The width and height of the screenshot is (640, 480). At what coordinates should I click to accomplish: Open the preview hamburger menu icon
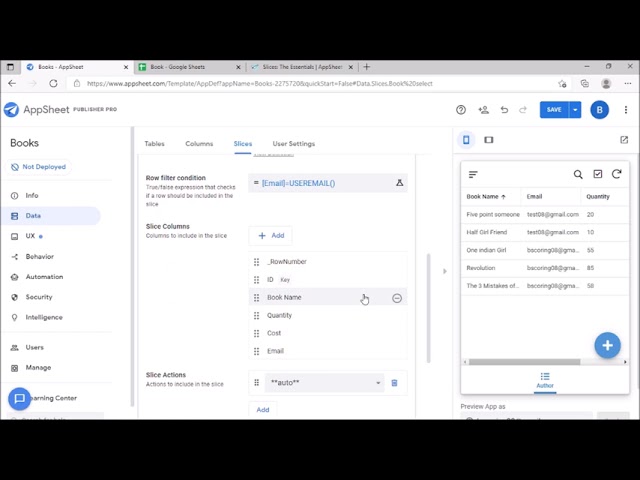coord(473,174)
